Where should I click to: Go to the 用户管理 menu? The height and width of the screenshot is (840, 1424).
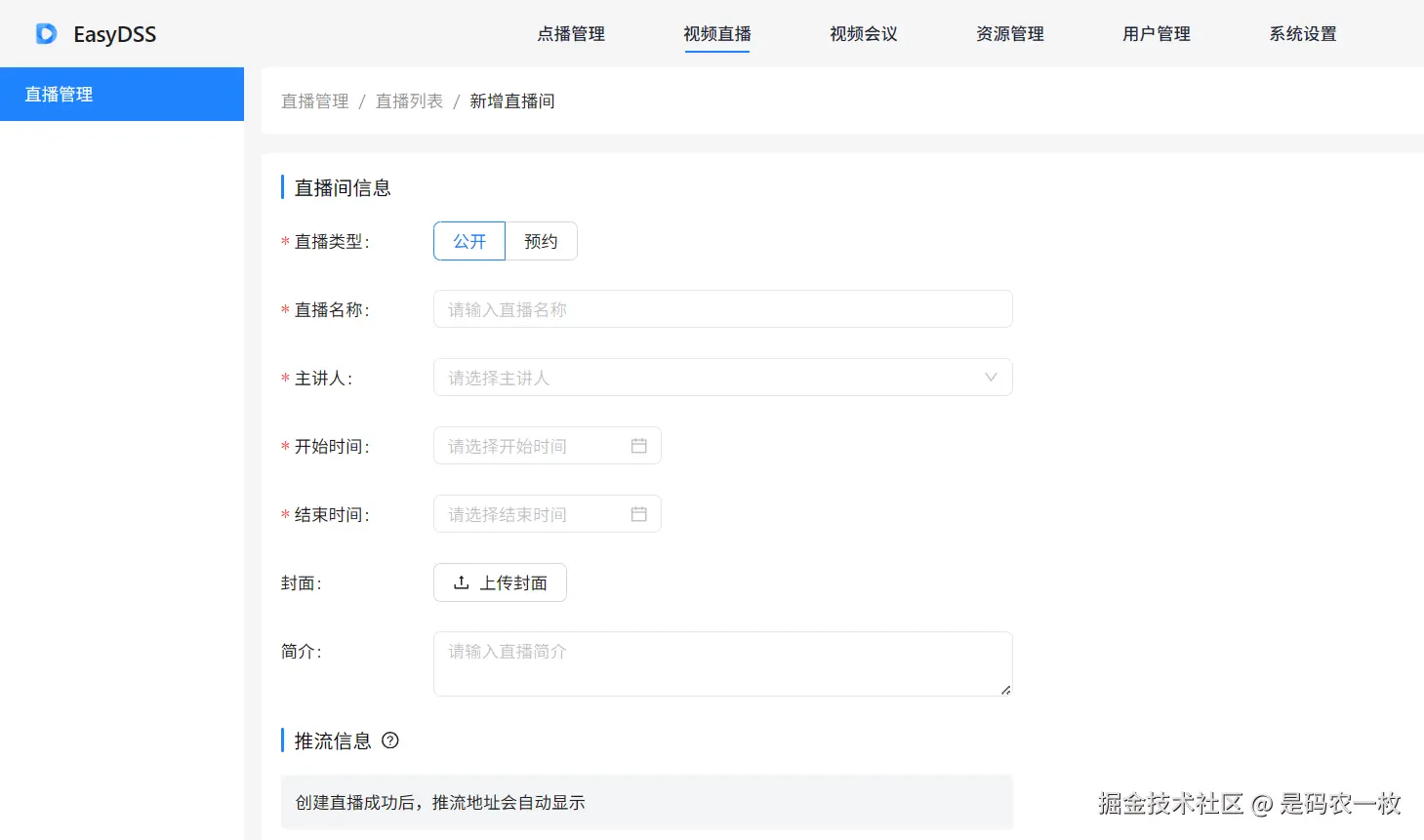coord(1157,34)
